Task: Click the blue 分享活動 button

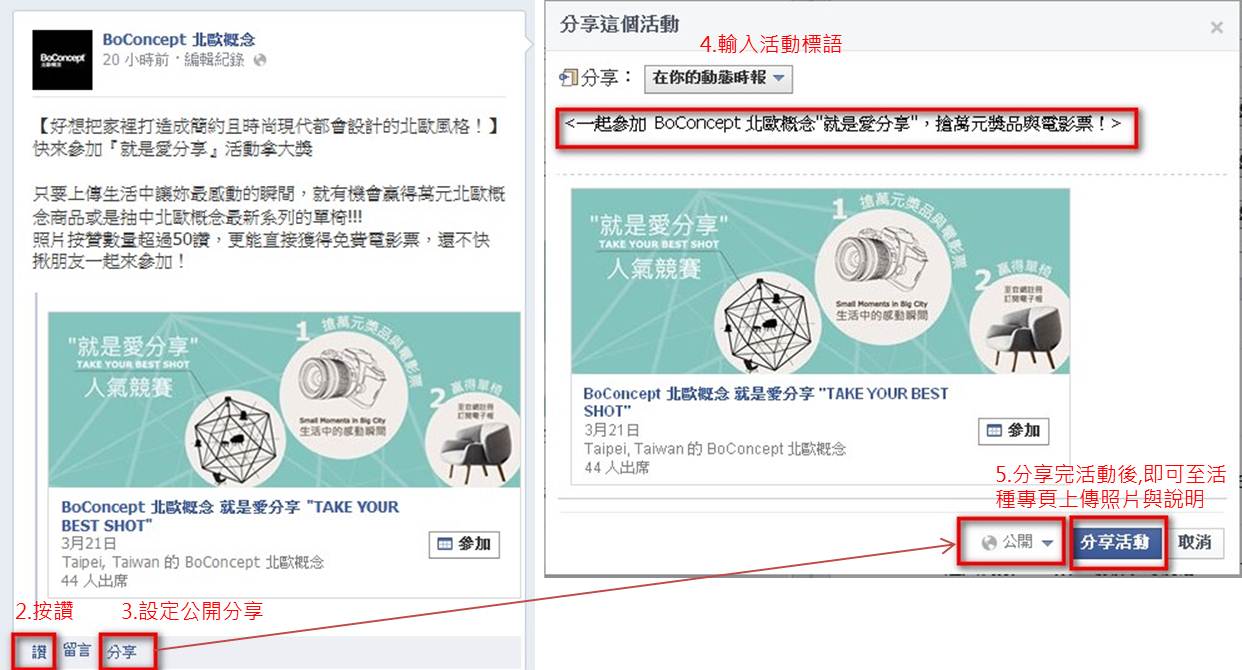Action: [1119, 543]
